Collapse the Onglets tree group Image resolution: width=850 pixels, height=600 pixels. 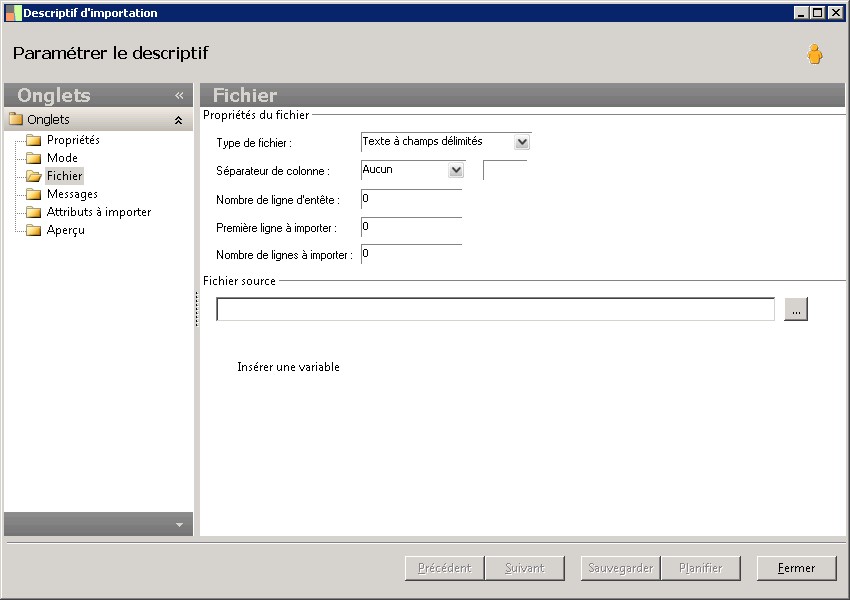coord(178,120)
